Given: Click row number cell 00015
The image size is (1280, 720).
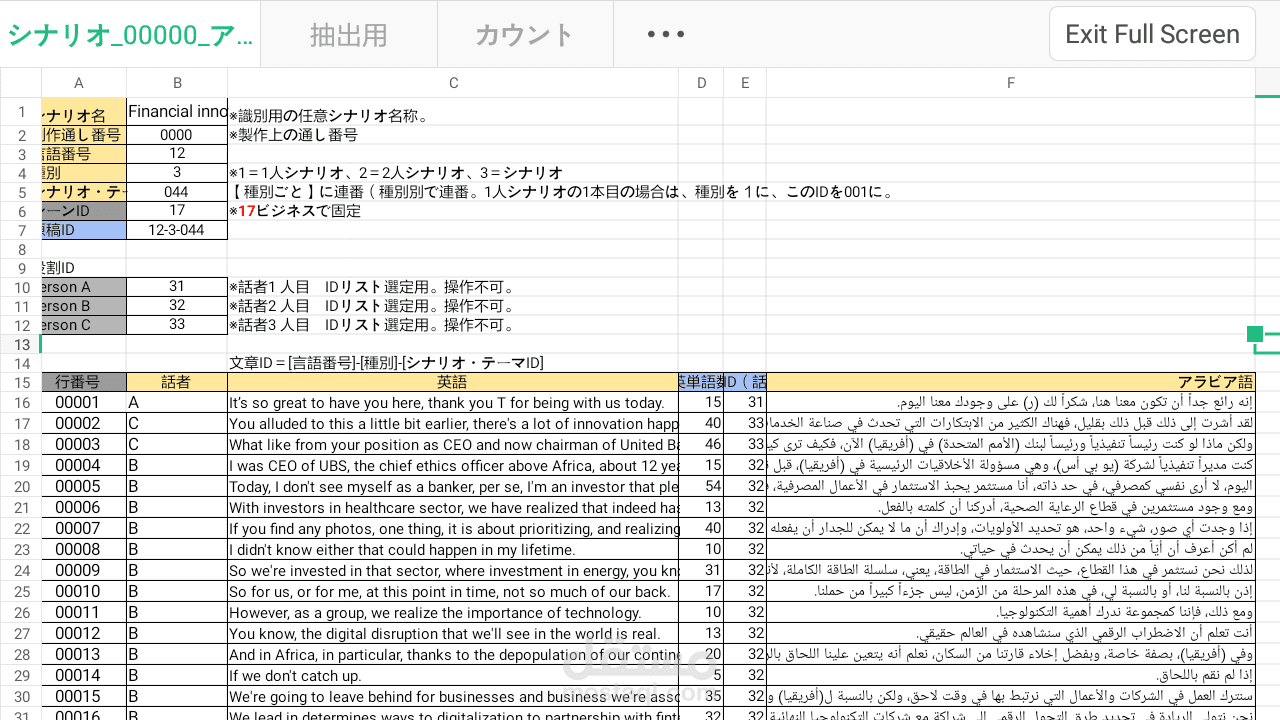Looking at the screenshot, I should (84, 697).
